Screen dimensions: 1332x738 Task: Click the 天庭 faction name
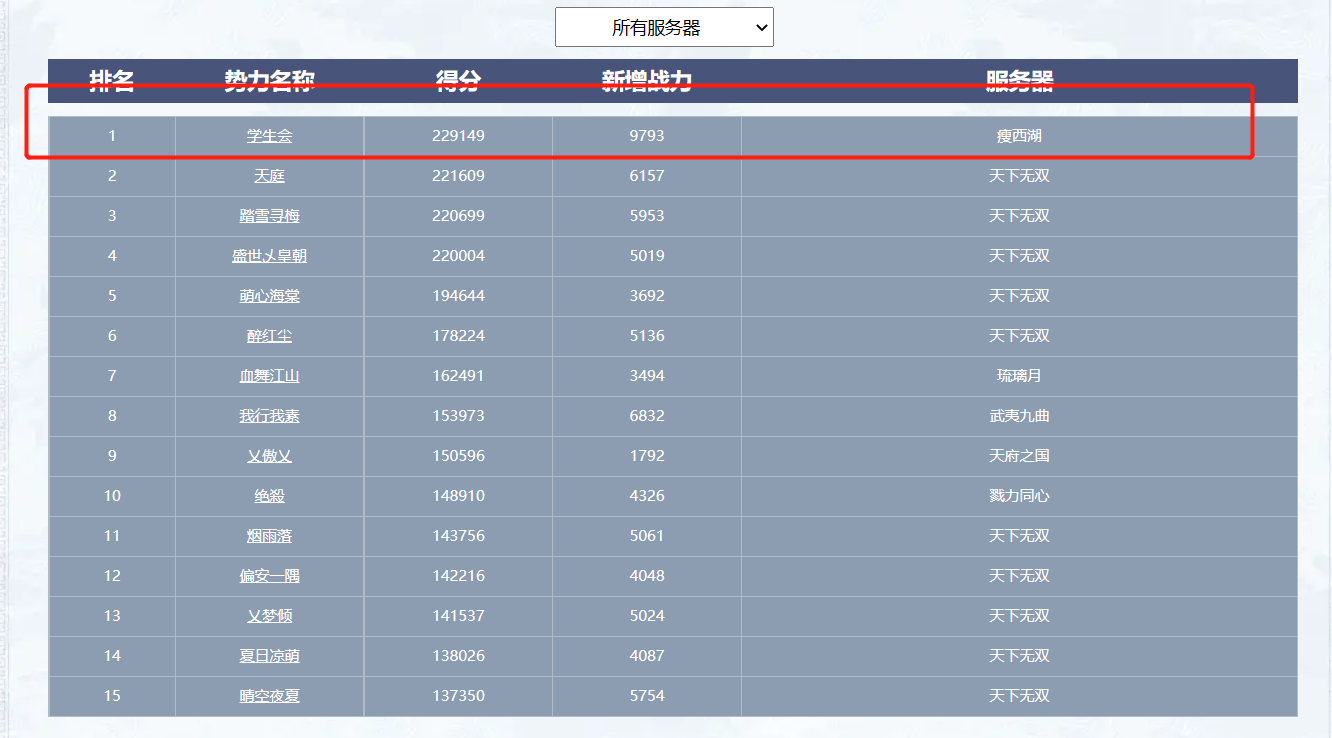coord(269,176)
